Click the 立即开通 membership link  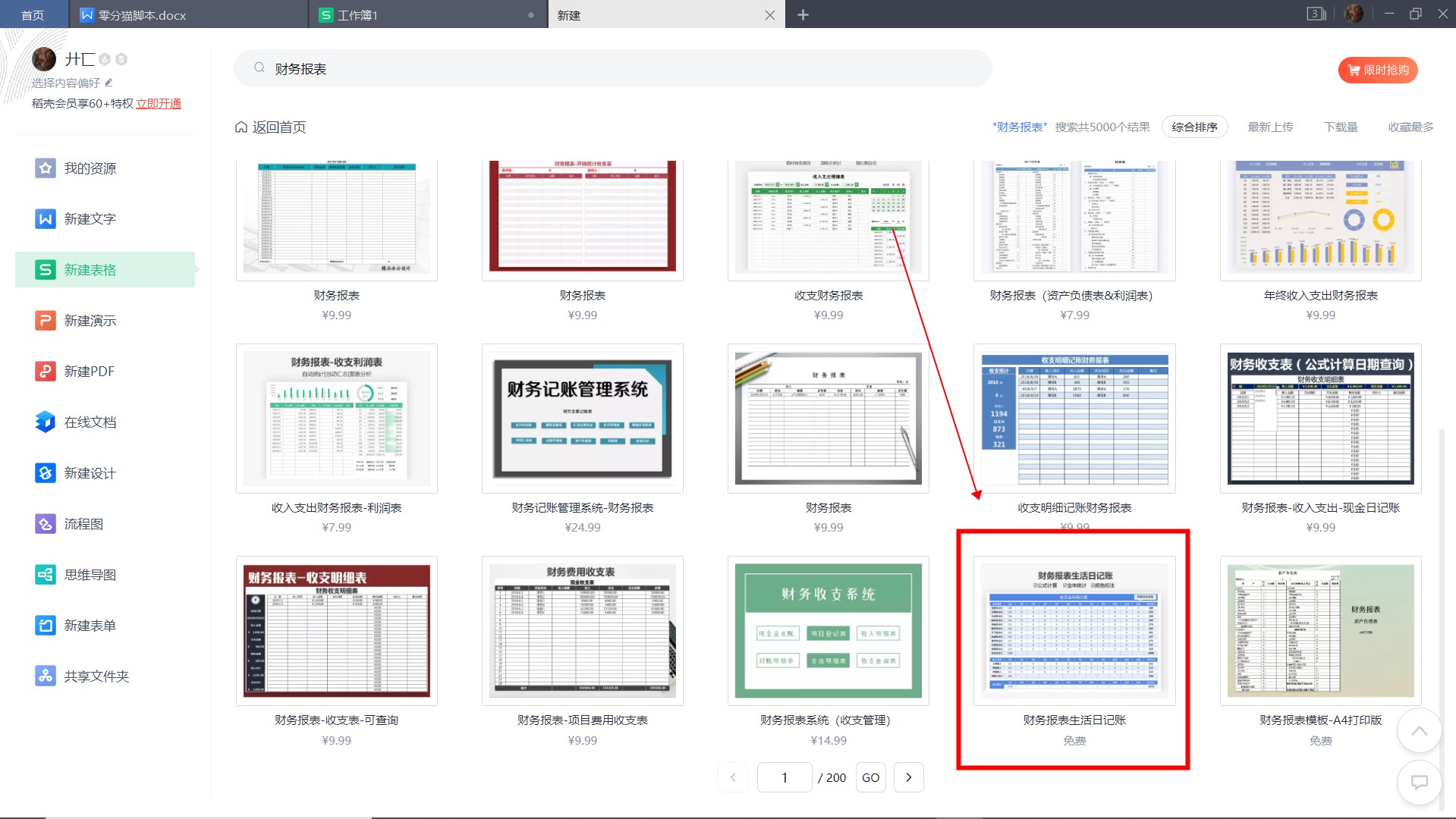pos(159,104)
